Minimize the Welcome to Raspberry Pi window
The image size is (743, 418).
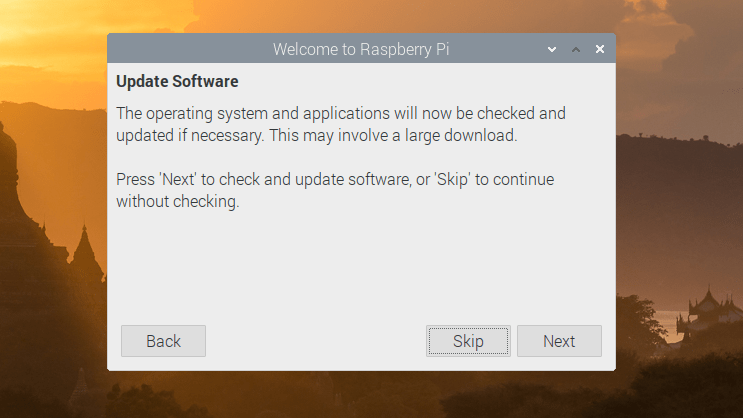click(552, 49)
